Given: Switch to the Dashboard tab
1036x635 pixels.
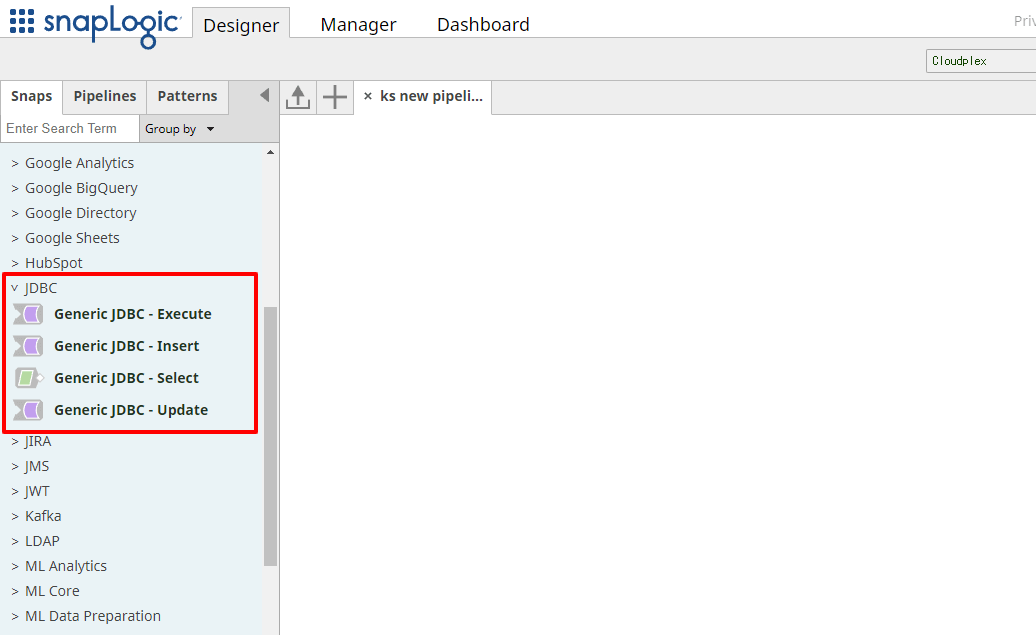Looking at the screenshot, I should (x=483, y=24).
